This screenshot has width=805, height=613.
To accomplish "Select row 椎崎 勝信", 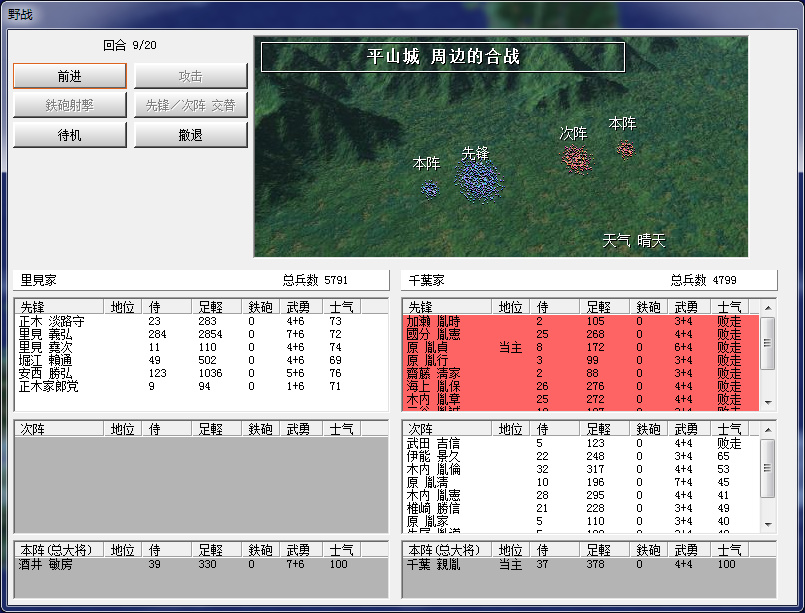I will (581, 508).
